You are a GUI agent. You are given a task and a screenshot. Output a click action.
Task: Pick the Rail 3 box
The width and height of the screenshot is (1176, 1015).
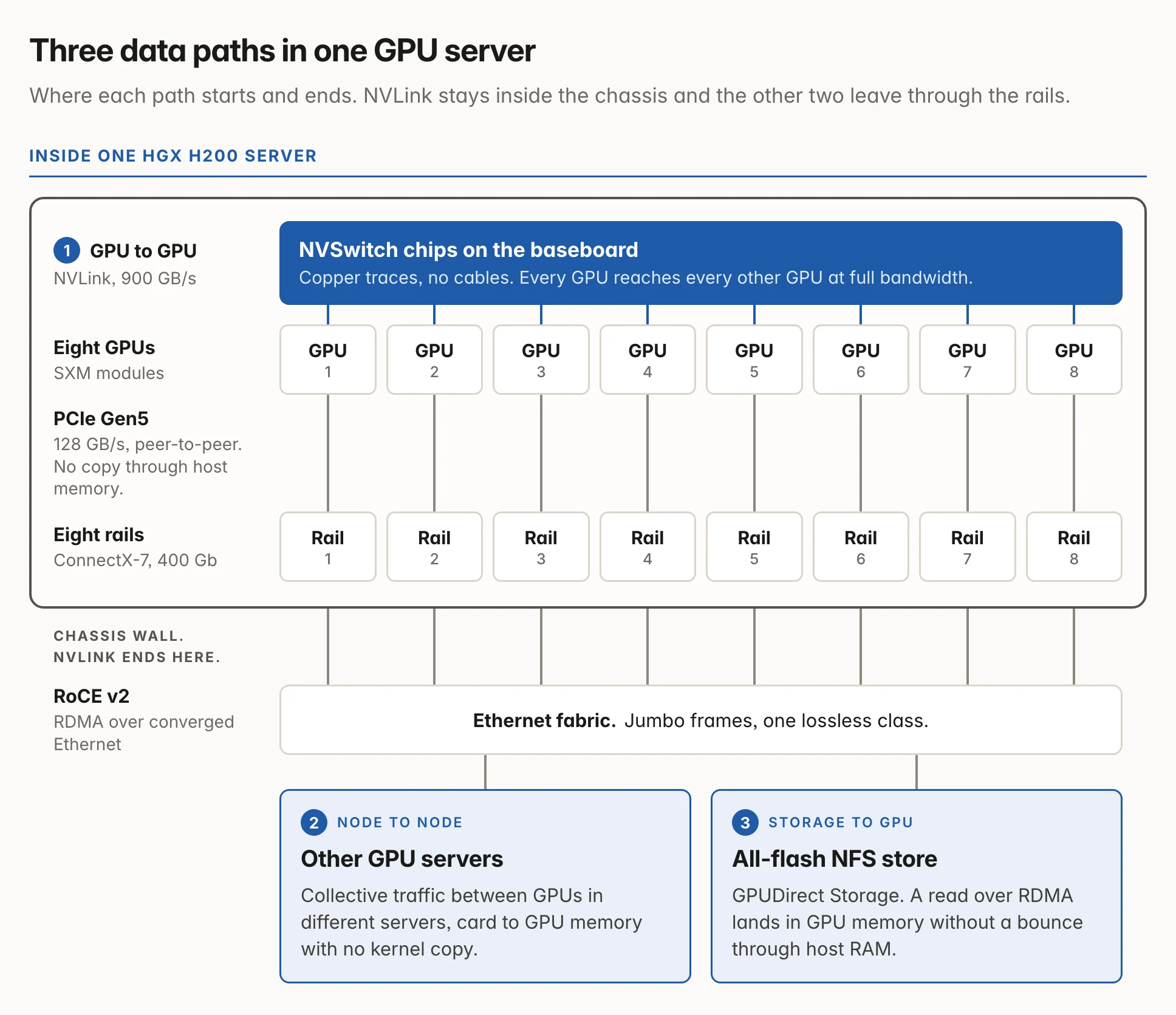(541, 547)
